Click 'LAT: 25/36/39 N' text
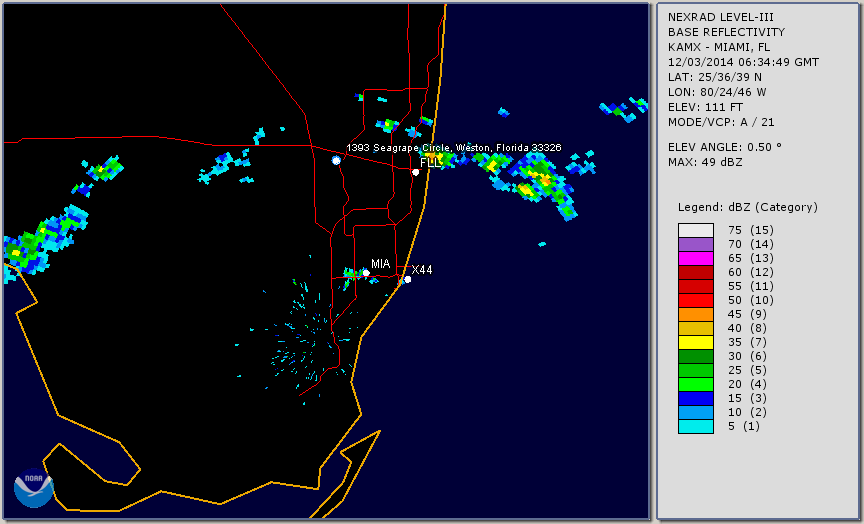The width and height of the screenshot is (864, 524). pos(715,77)
